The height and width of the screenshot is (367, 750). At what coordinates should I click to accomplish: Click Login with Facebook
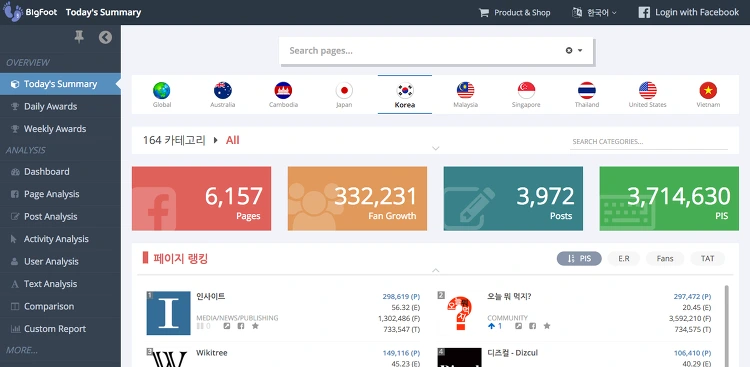(x=689, y=12)
